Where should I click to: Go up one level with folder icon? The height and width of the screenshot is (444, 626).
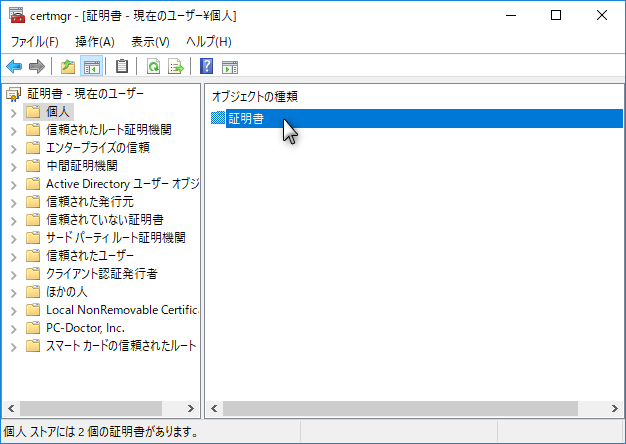coord(67,67)
